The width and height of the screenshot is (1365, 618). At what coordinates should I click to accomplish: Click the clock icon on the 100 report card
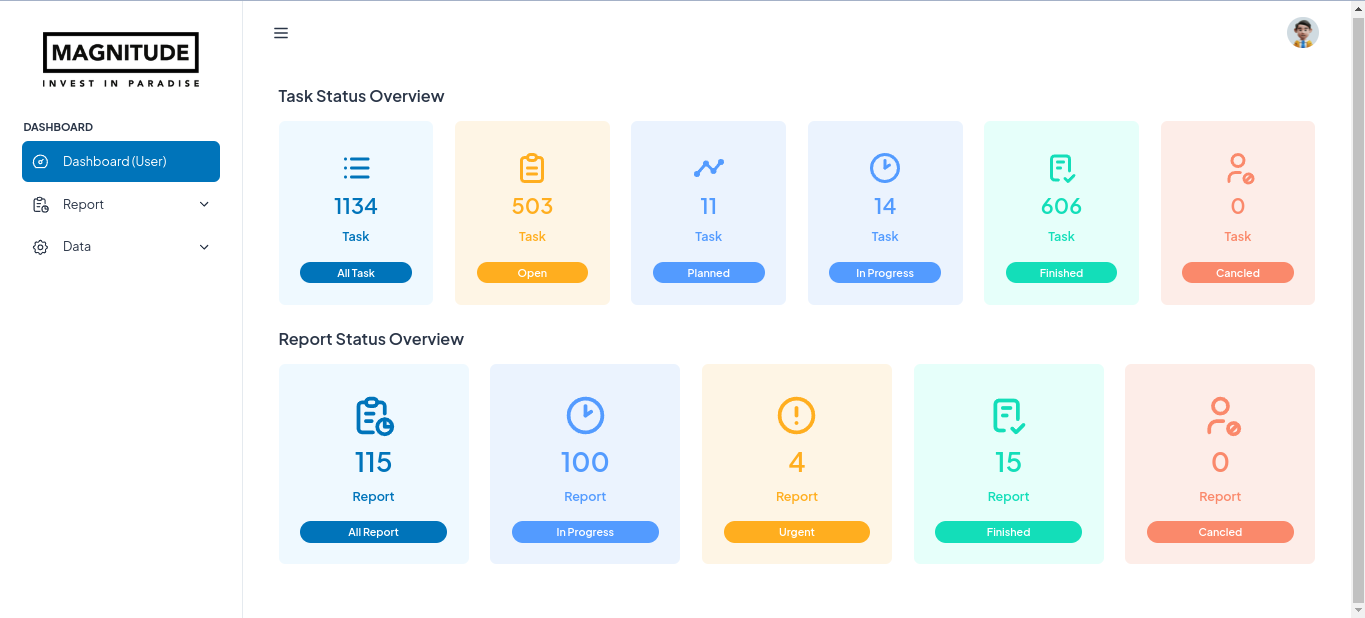tap(585, 415)
